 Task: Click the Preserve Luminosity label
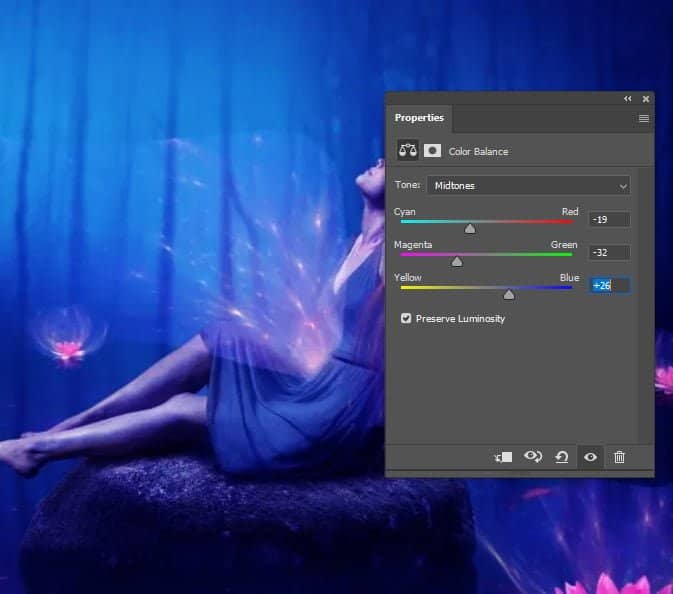[x=460, y=319]
